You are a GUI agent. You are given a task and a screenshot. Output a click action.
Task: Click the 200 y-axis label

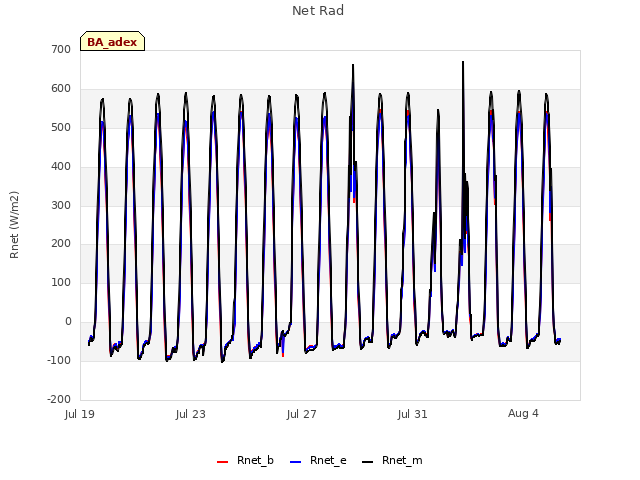[61, 244]
